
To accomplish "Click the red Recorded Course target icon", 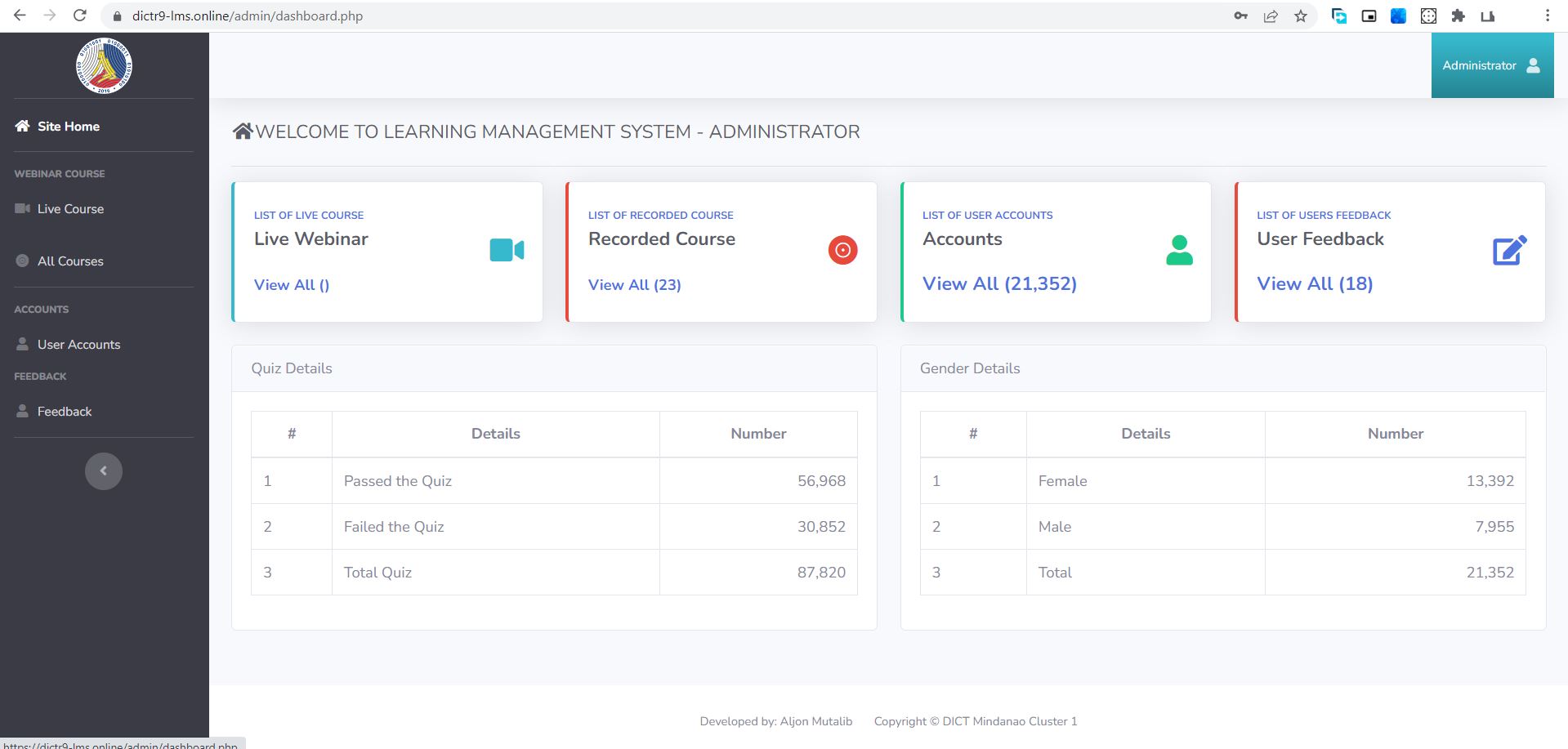I will coord(842,250).
